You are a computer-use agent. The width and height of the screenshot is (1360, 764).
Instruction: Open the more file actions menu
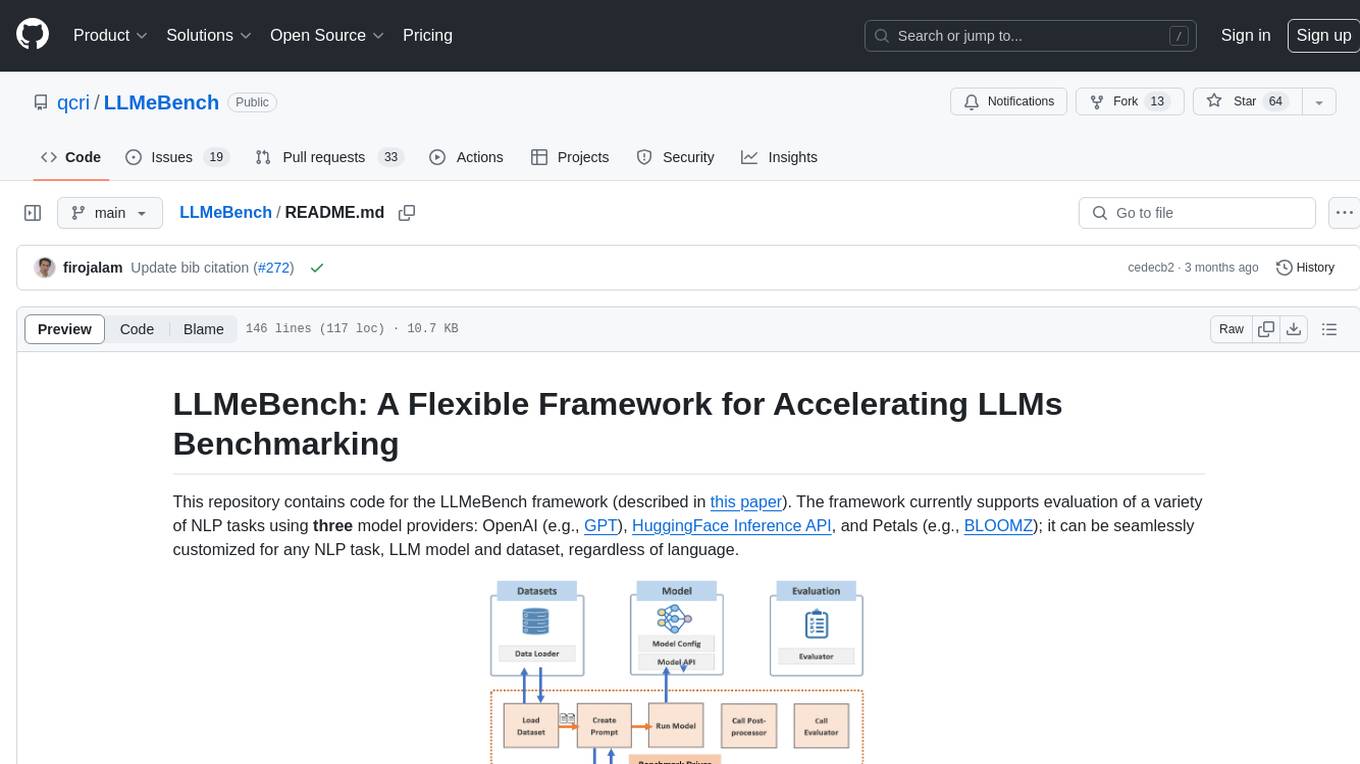[x=1344, y=213]
